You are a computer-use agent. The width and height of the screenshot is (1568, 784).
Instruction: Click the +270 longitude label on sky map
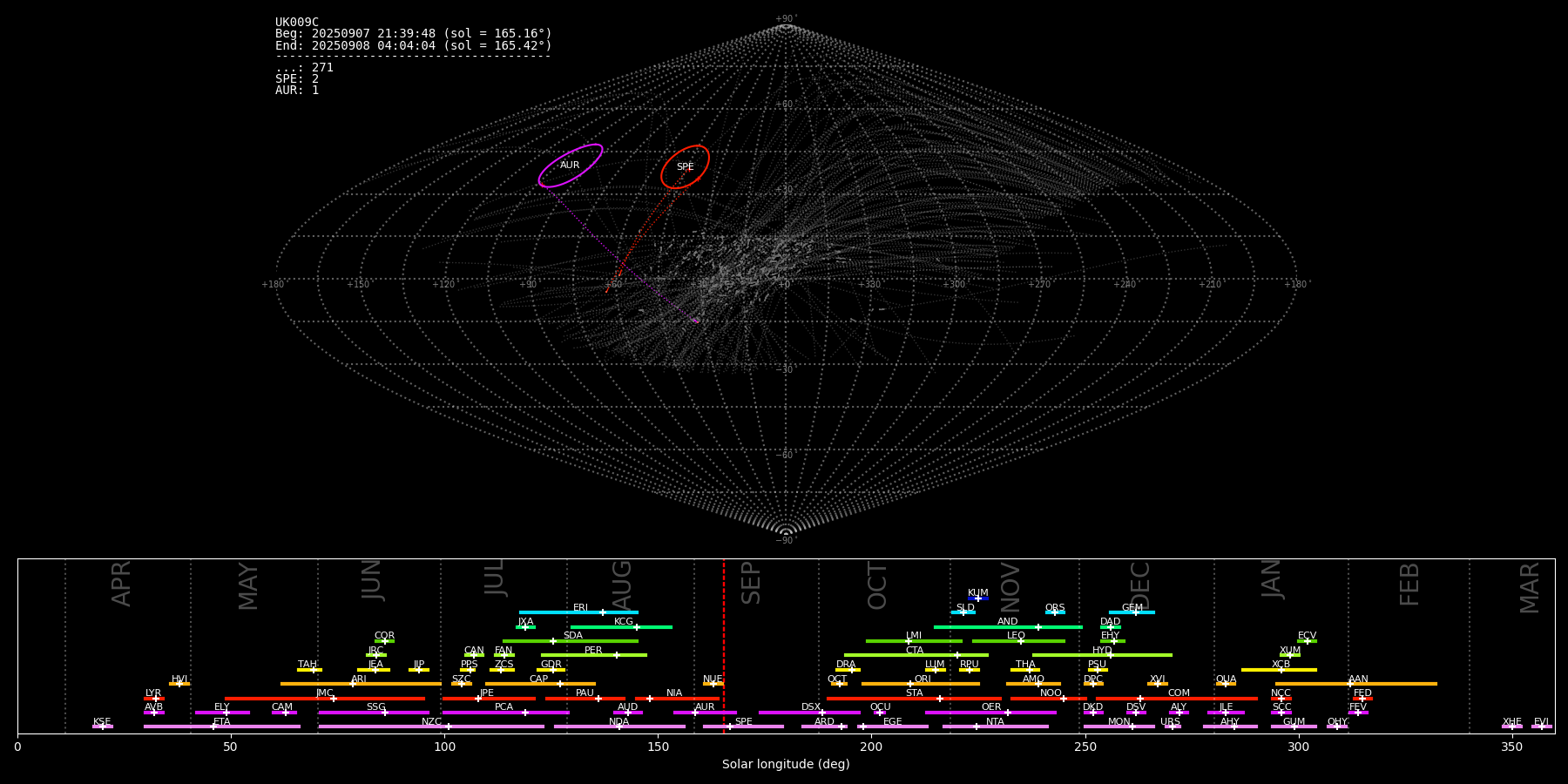click(x=1039, y=284)
